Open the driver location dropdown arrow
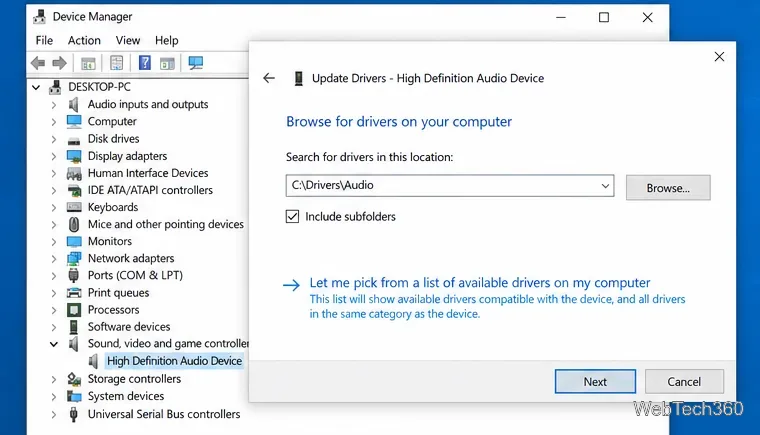This screenshot has height=435, width=760. 605,186
